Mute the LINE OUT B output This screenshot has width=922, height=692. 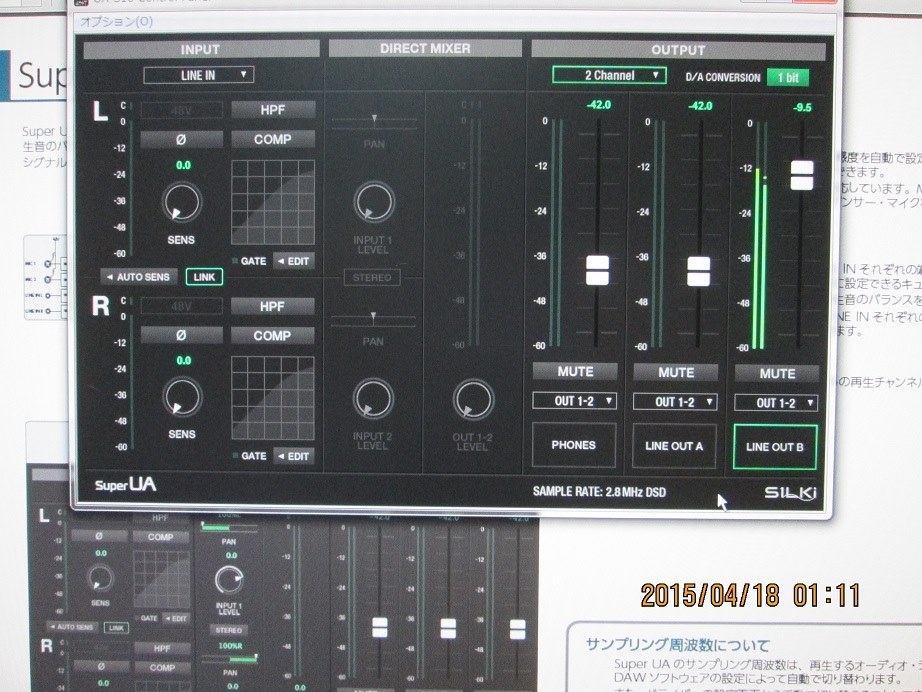[777, 374]
